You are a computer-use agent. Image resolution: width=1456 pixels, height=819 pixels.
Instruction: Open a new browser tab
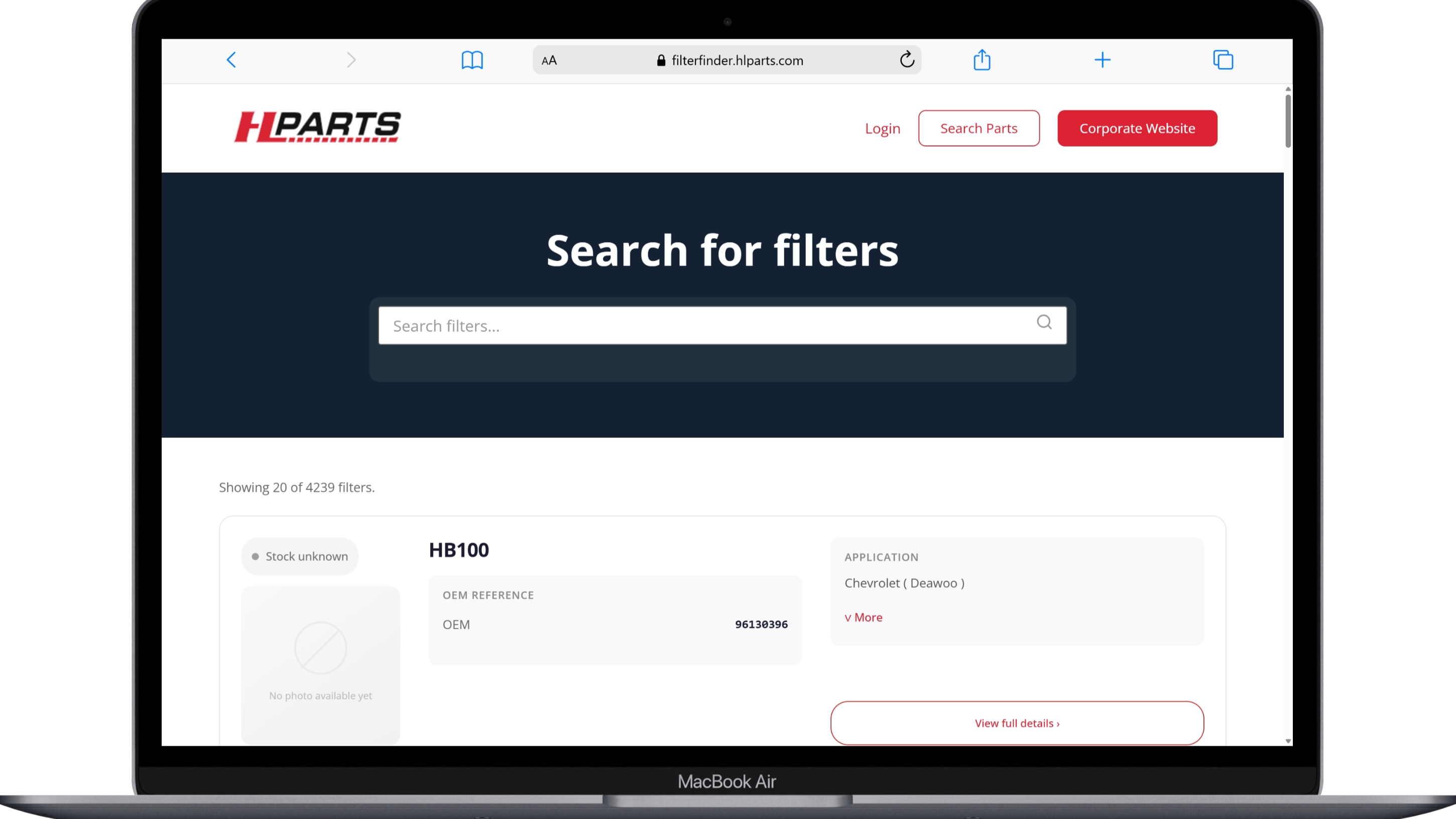(1102, 60)
